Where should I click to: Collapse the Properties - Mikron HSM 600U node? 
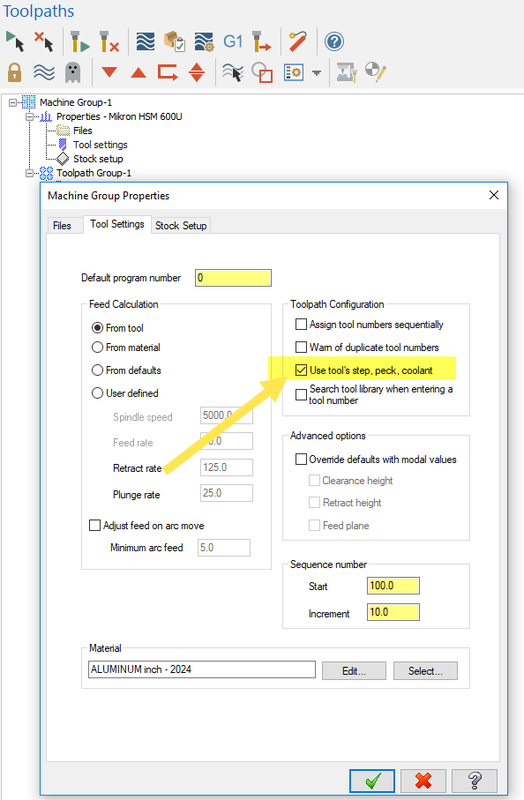pos(30,117)
